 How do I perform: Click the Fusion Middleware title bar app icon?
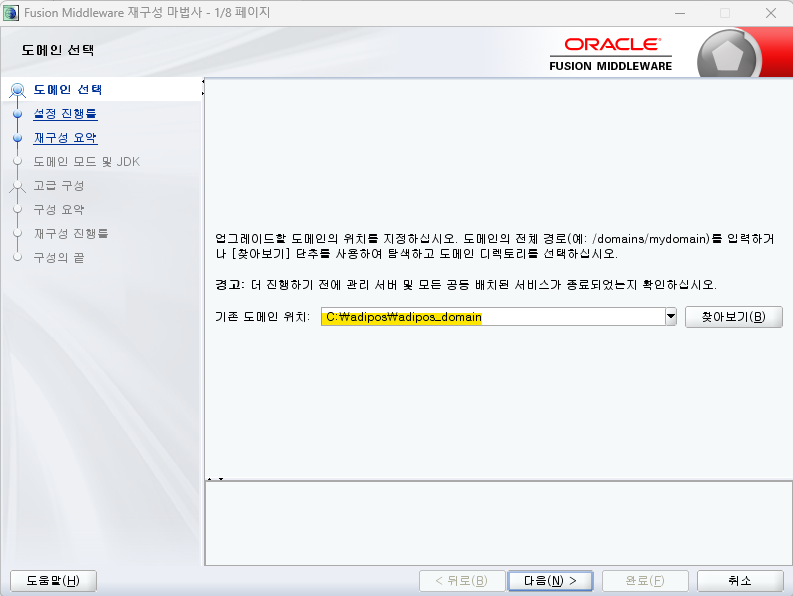pos(11,13)
